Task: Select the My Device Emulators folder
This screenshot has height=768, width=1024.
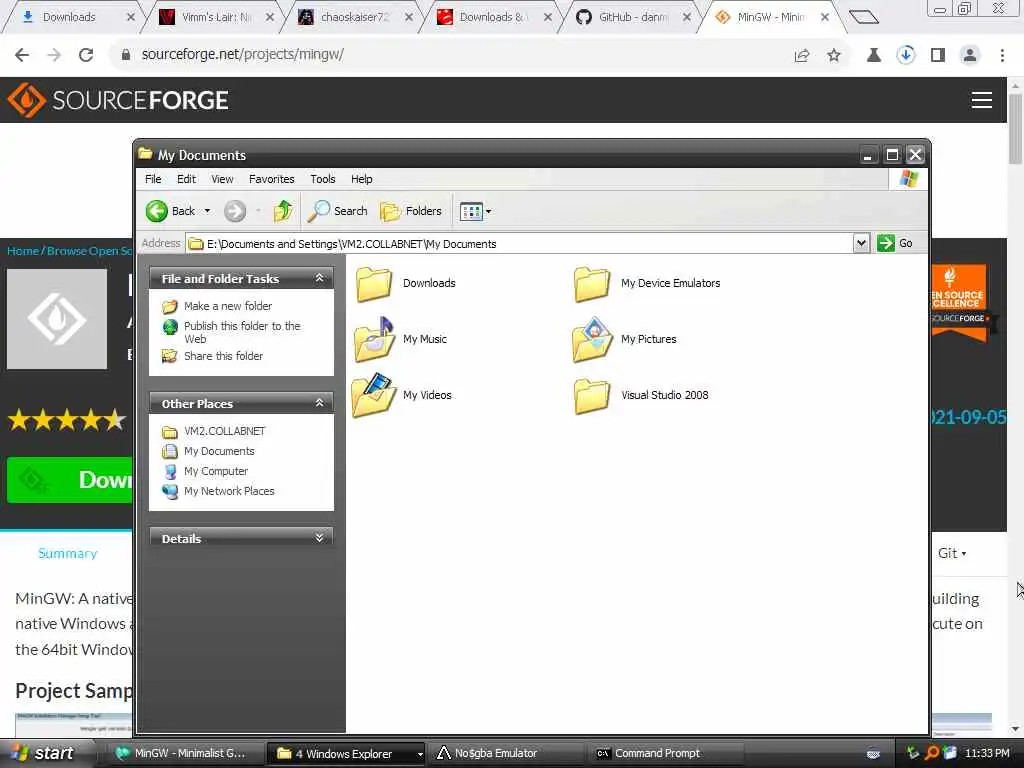Action: tap(647, 283)
